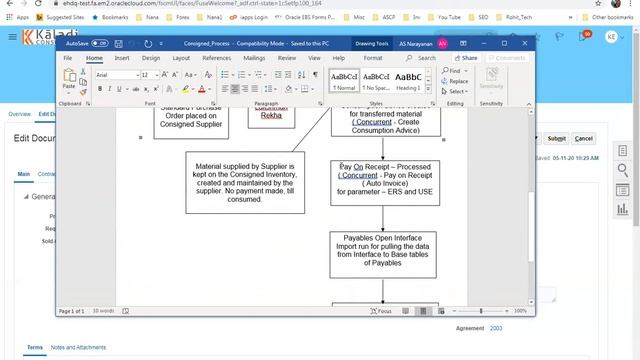Click the Sort A-Z icon
The image size is (640, 360).
[302, 75]
